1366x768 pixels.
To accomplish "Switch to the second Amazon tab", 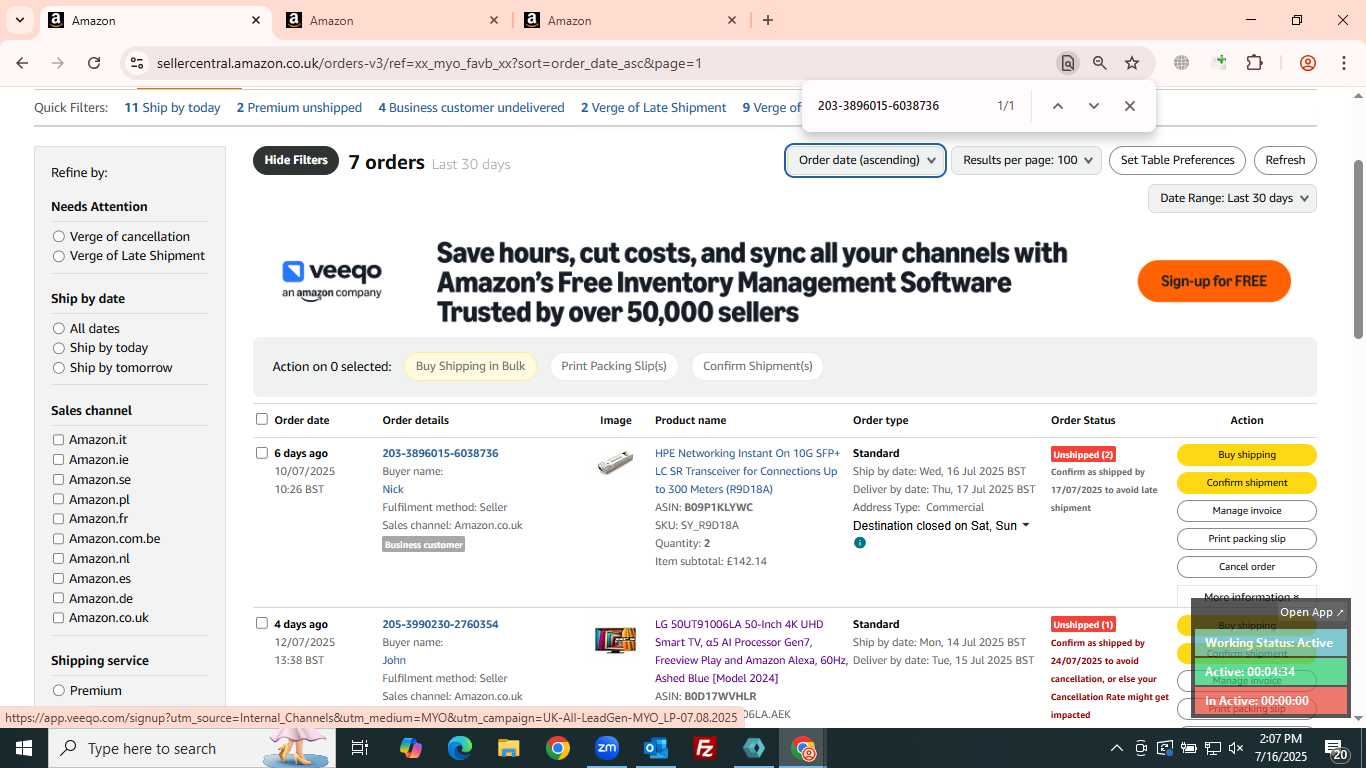I will 390,20.
